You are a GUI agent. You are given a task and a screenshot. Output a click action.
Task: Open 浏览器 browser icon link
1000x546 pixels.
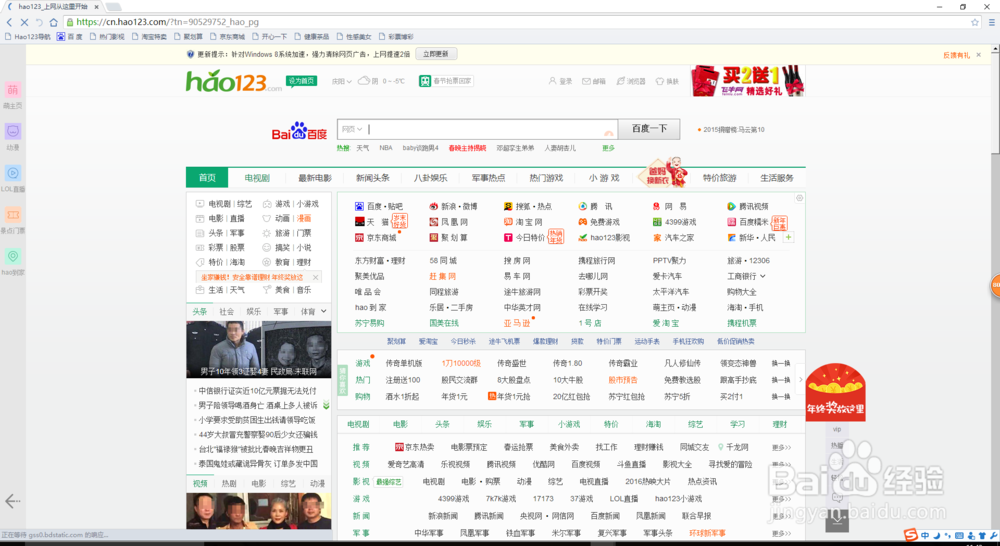[621, 82]
